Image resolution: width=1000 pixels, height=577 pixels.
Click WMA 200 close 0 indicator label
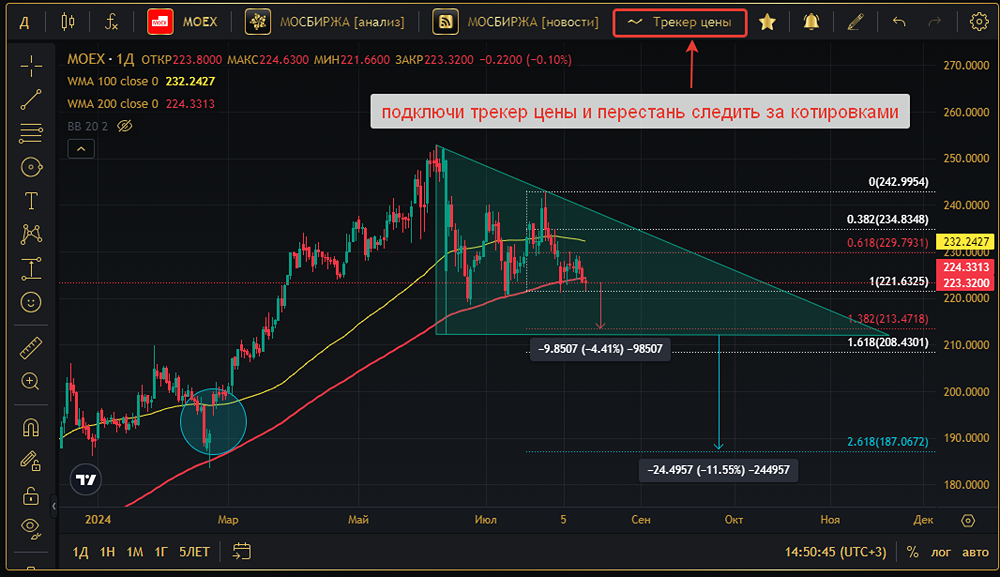[113, 104]
